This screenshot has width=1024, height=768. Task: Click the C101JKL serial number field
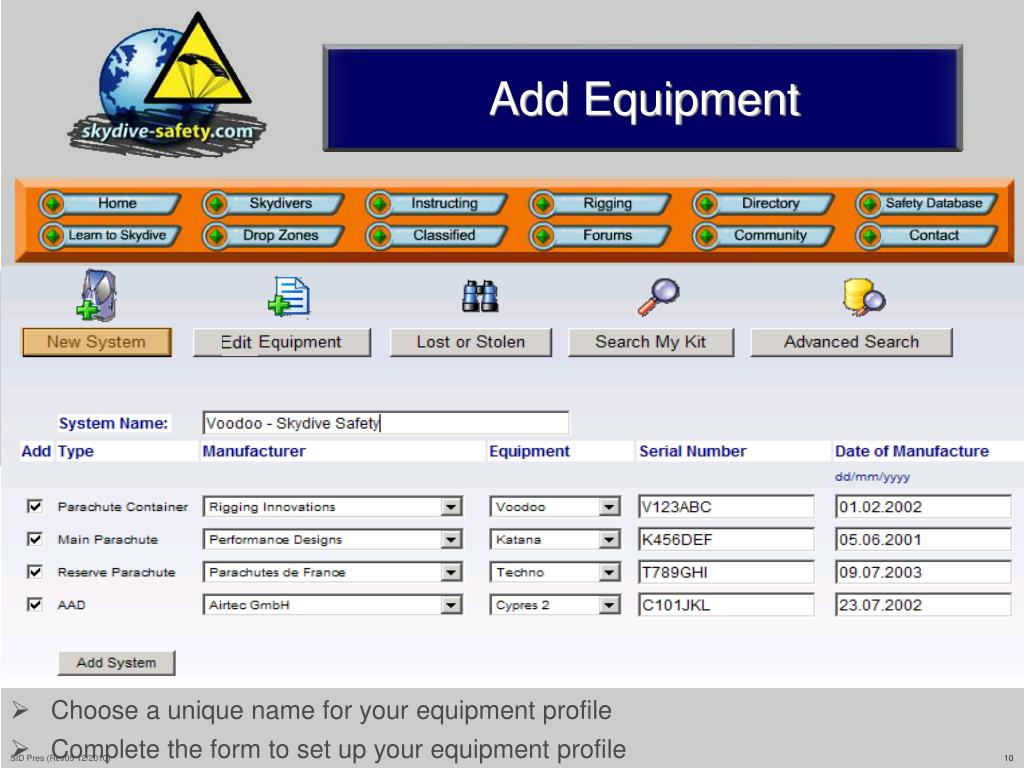(x=726, y=605)
